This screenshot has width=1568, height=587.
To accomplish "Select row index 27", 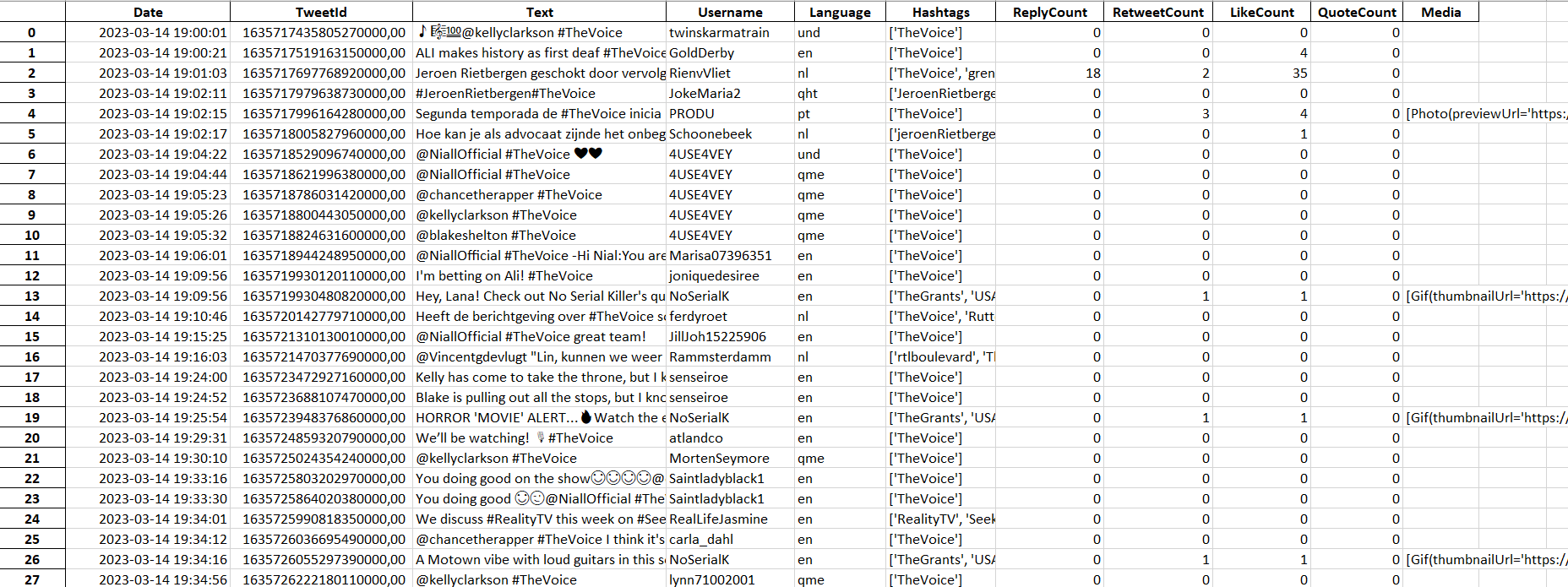I will pos(32,579).
